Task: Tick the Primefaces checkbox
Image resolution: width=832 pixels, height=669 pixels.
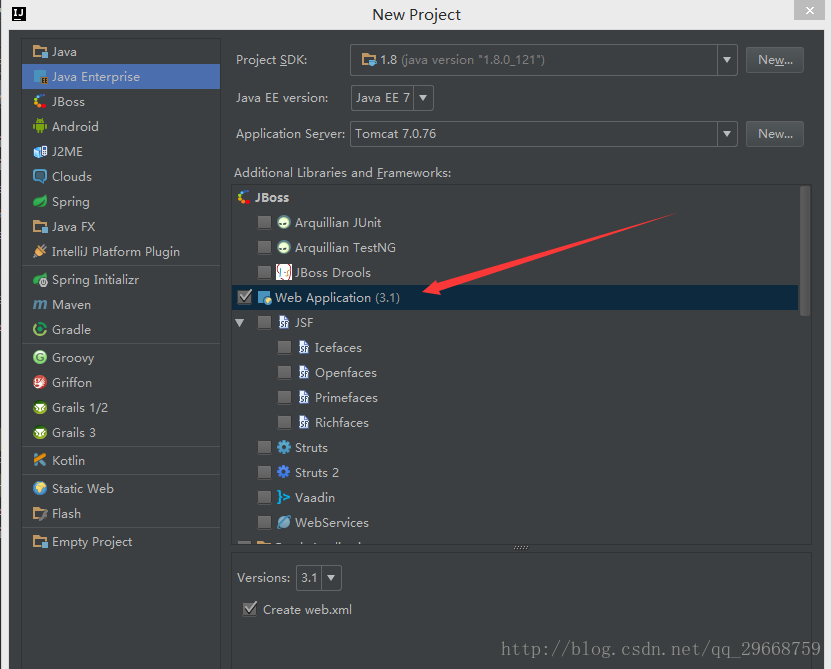Action: pos(284,397)
